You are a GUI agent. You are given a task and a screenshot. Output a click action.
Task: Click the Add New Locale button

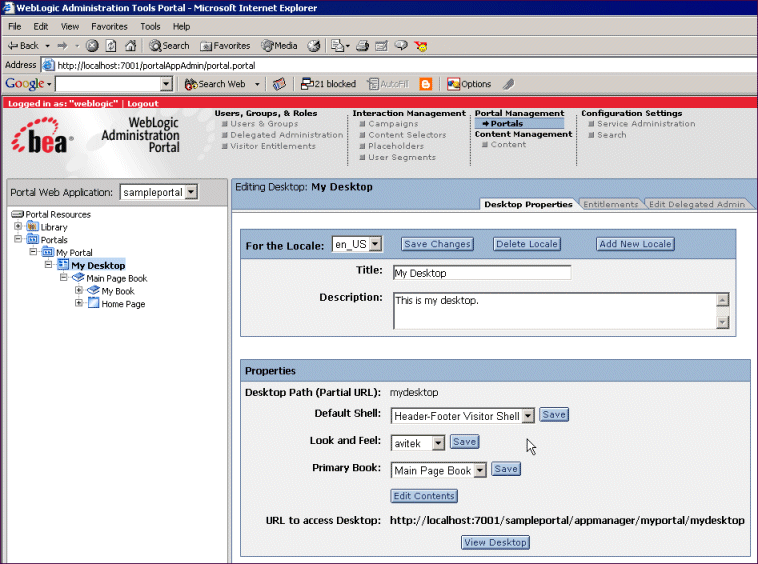tap(635, 244)
